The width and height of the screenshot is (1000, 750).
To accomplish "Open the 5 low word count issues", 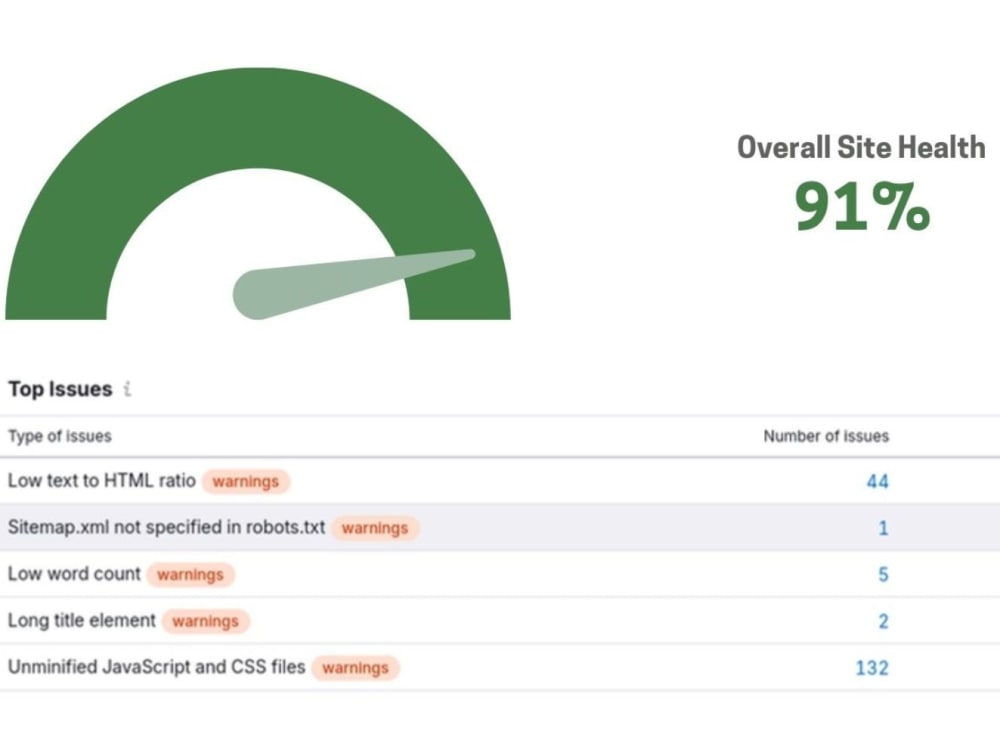I will (883, 575).
